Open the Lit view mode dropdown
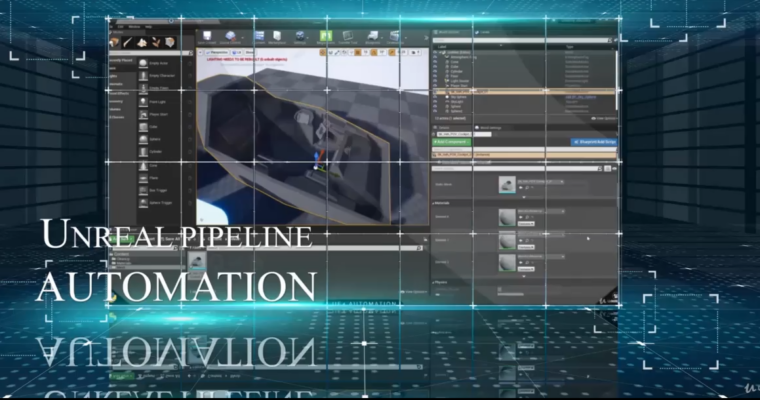This screenshot has width=760, height=400. [237, 52]
